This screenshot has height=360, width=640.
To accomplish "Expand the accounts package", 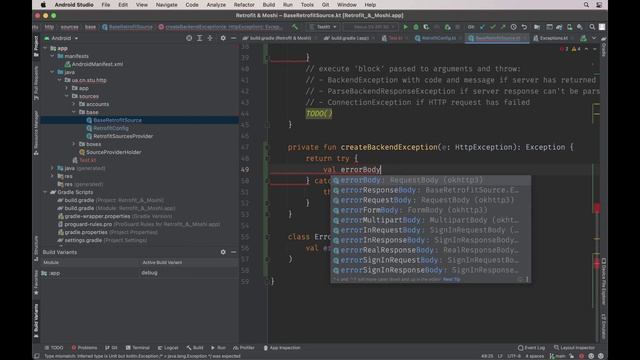I will coord(74,104).
